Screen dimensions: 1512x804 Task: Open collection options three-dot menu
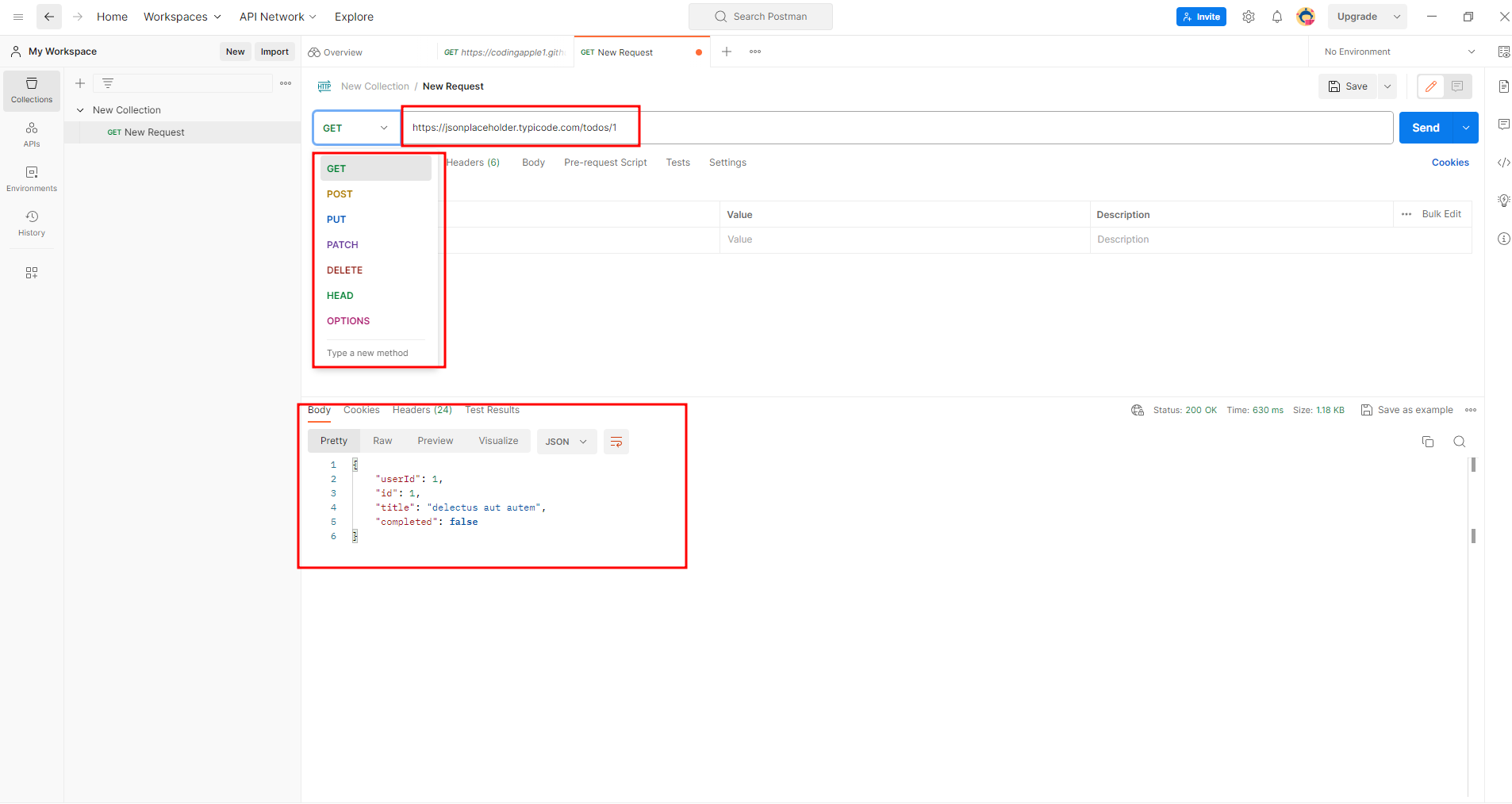(x=286, y=83)
